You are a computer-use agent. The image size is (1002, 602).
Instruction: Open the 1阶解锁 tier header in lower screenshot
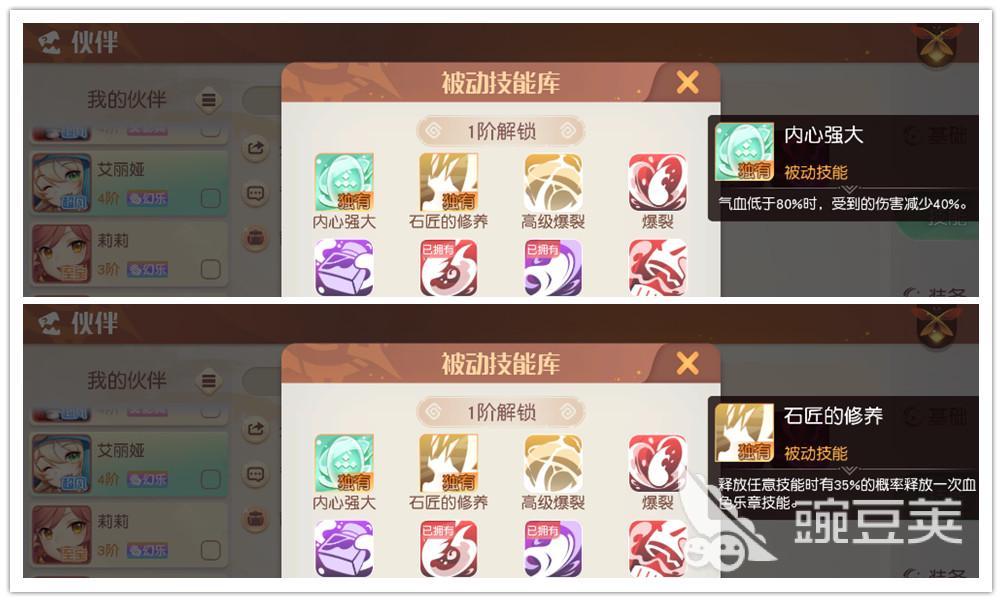[501, 412]
